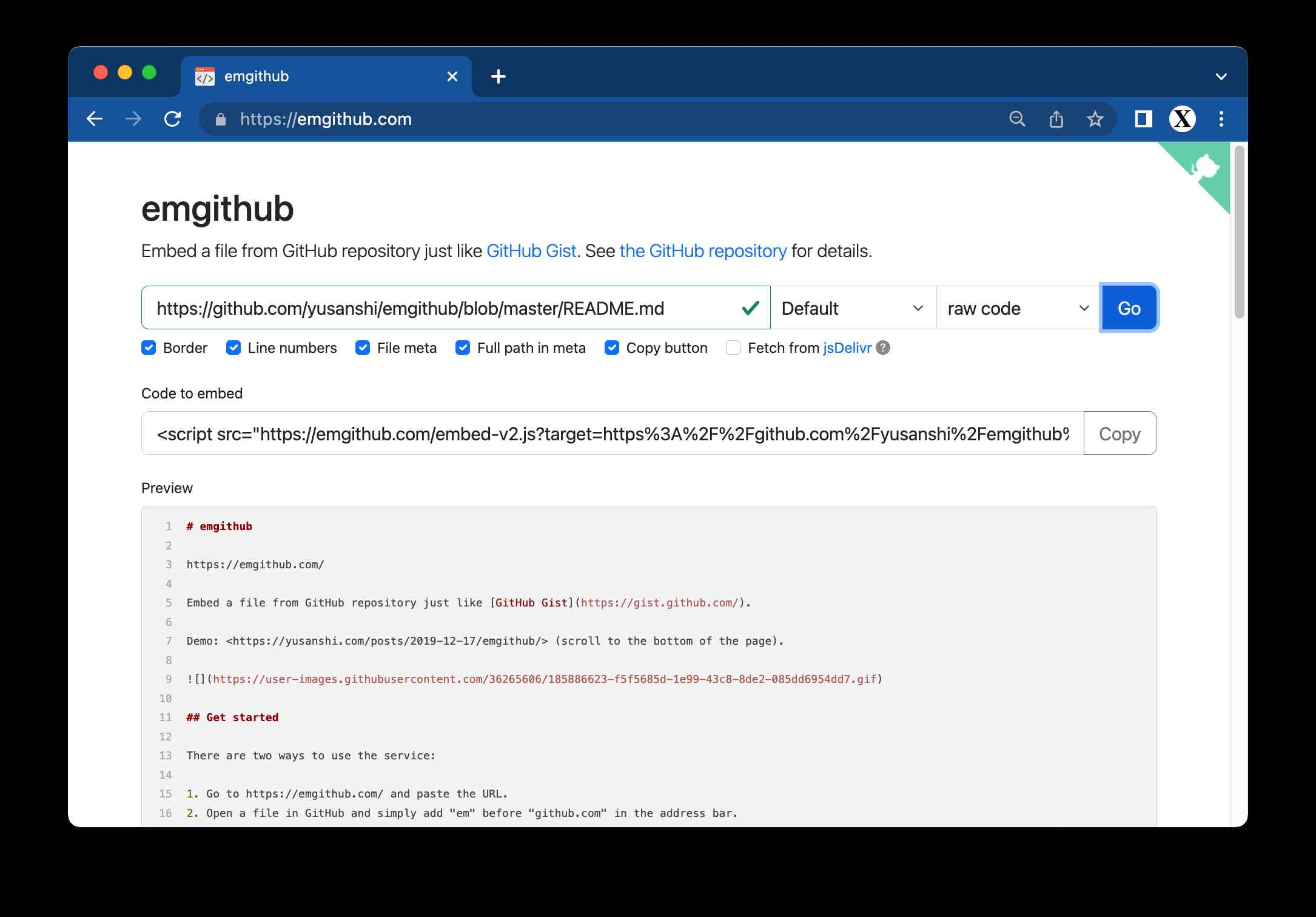Click inside the GitHub URL input field
The width and height of the screenshot is (1316, 917).
(x=425, y=307)
